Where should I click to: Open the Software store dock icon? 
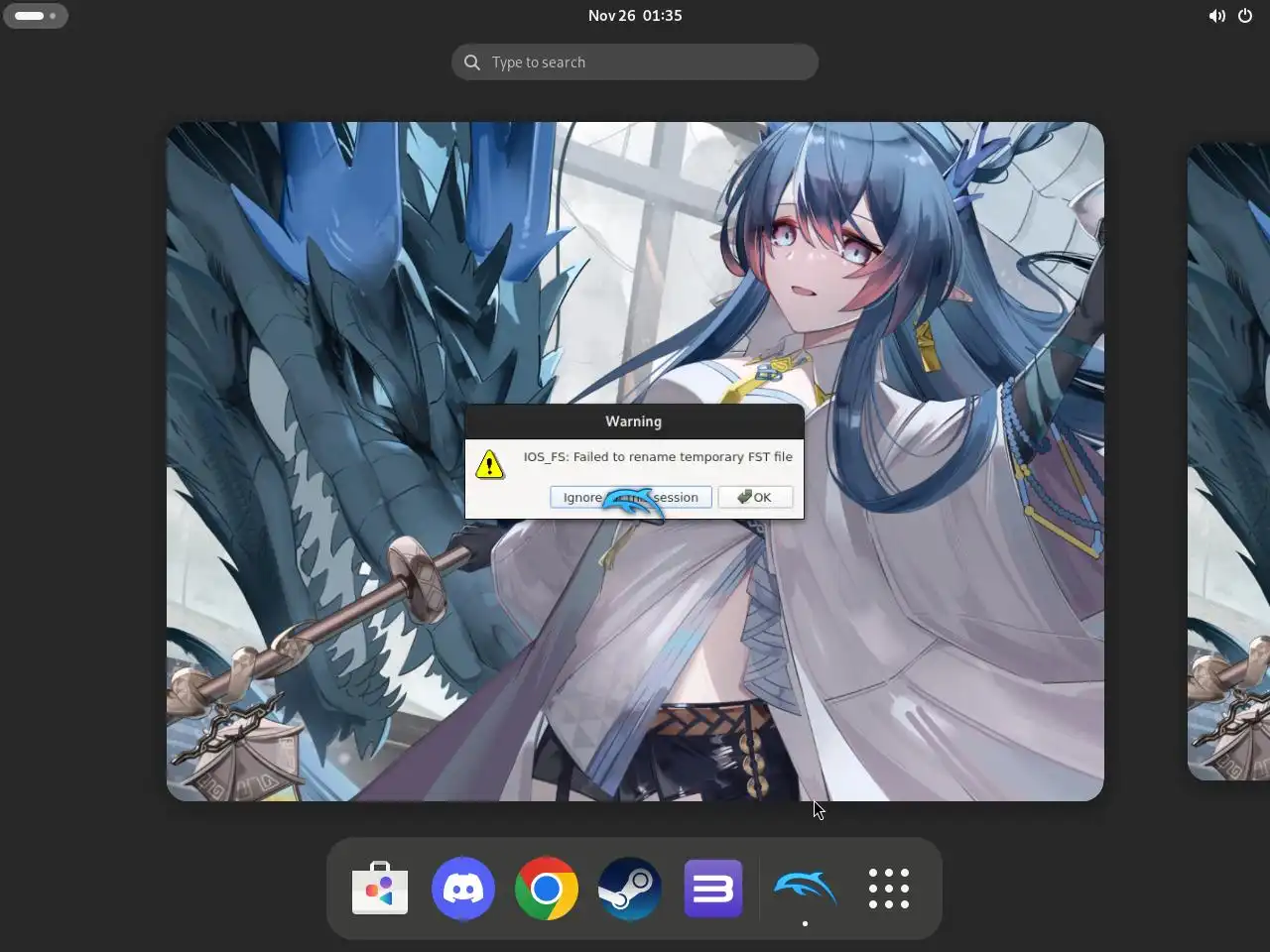coord(380,888)
